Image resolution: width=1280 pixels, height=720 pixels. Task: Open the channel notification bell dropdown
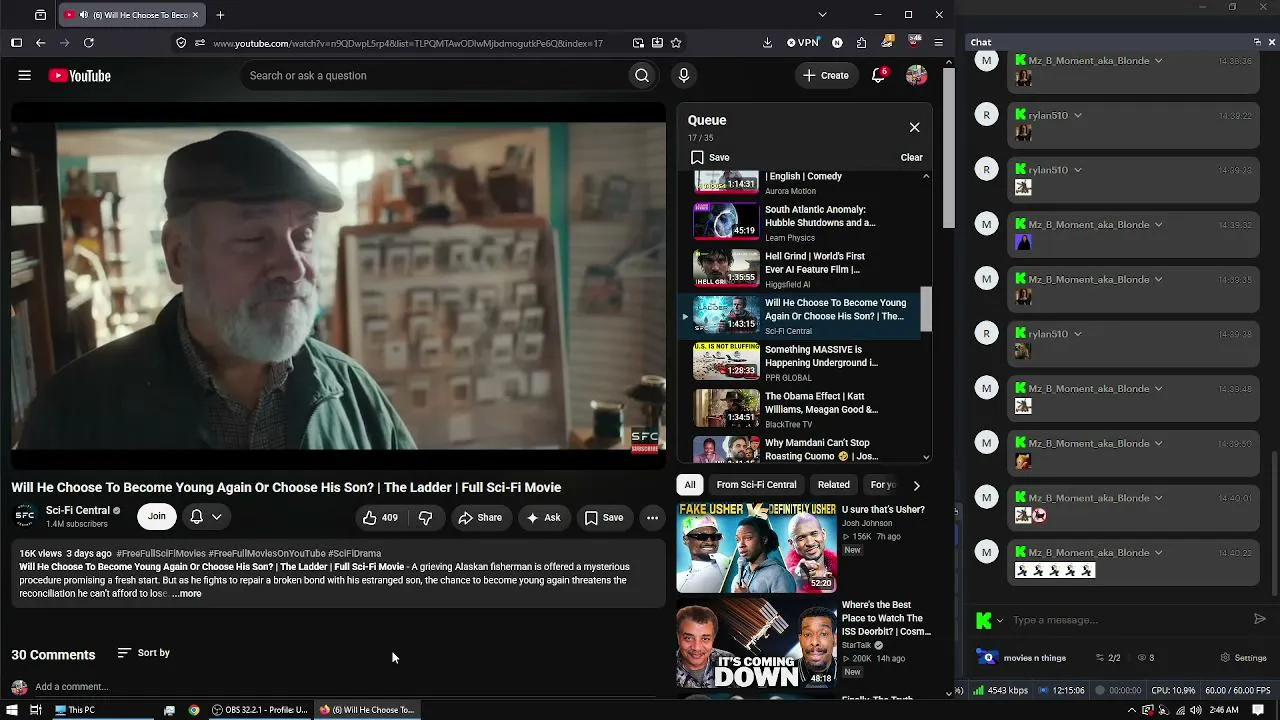206,517
